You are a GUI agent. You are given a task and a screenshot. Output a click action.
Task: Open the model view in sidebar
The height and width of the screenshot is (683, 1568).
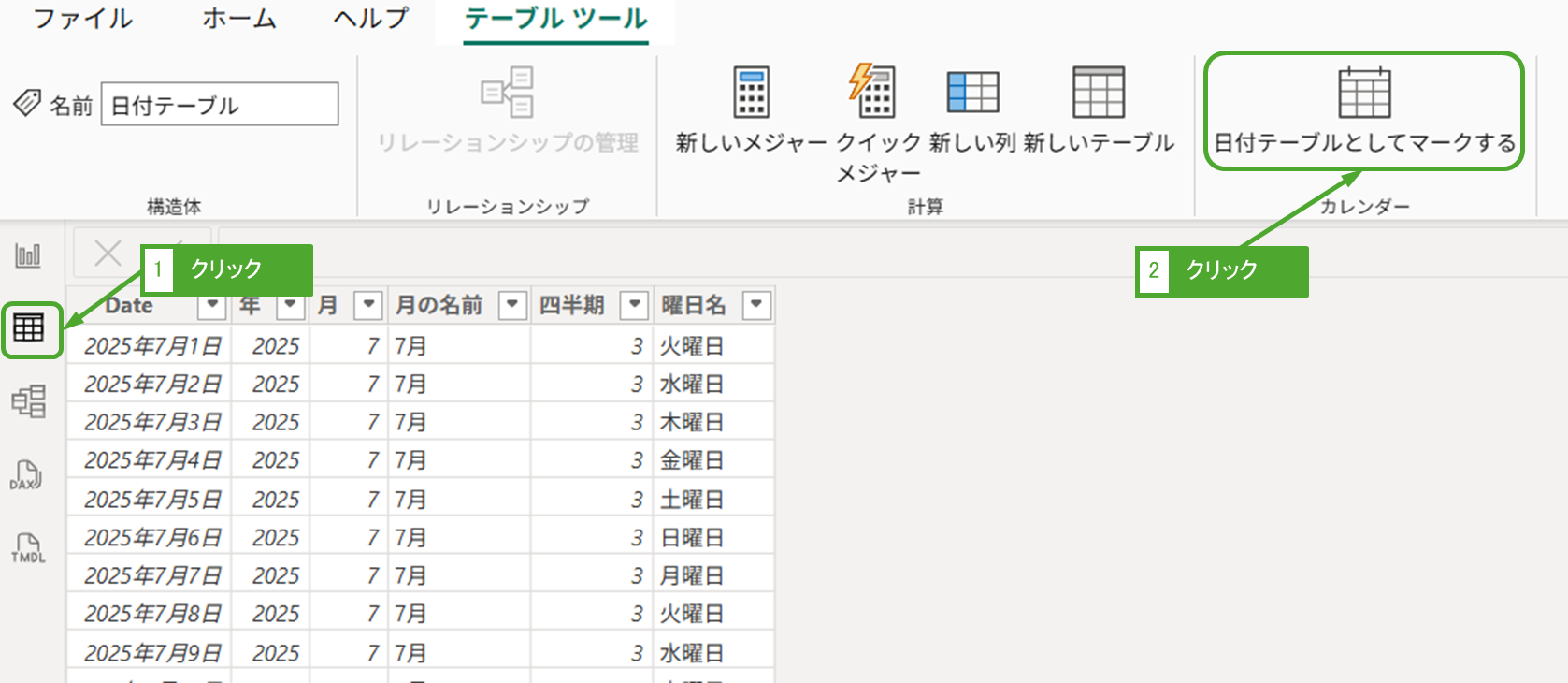tap(29, 401)
